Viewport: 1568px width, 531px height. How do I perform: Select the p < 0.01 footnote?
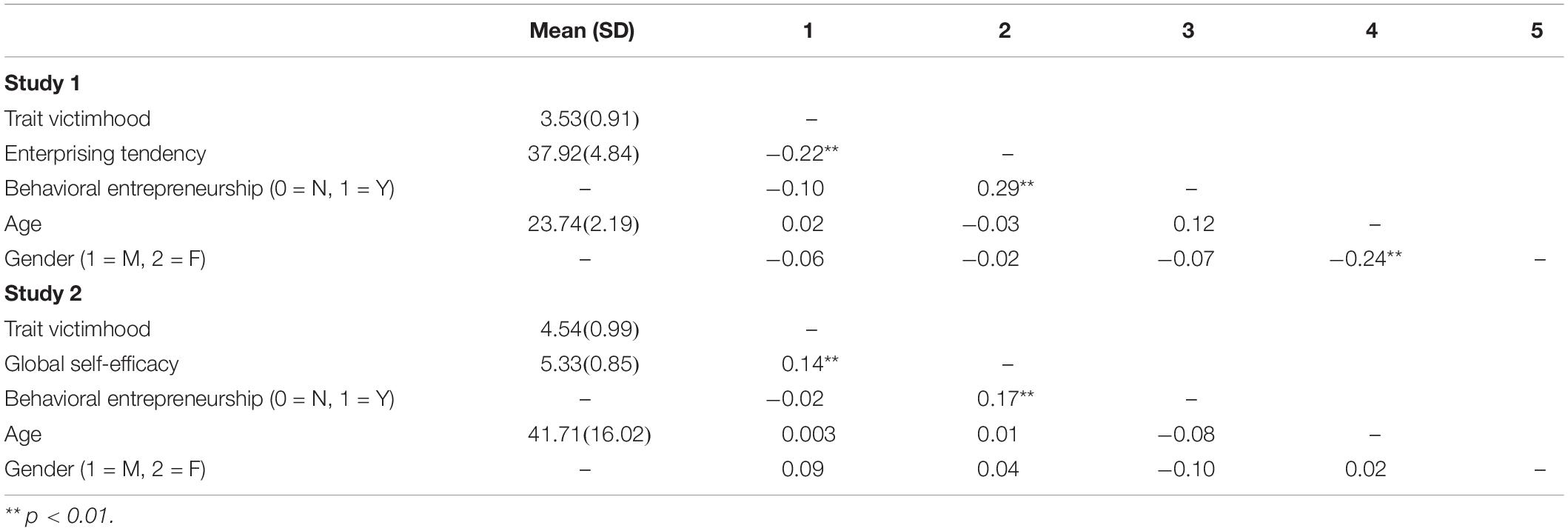[59, 516]
